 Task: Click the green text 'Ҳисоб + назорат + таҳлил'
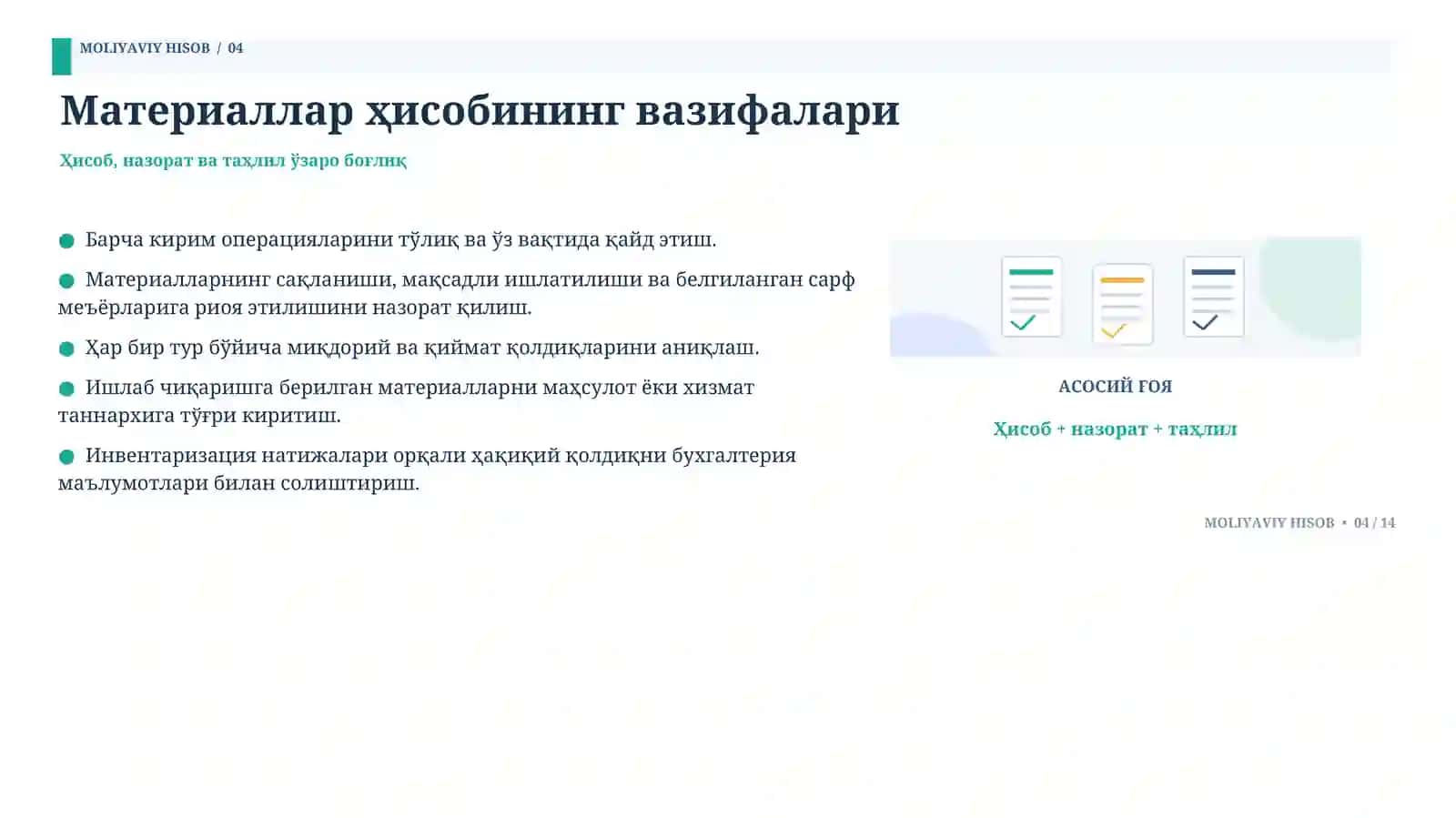[1115, 429]
